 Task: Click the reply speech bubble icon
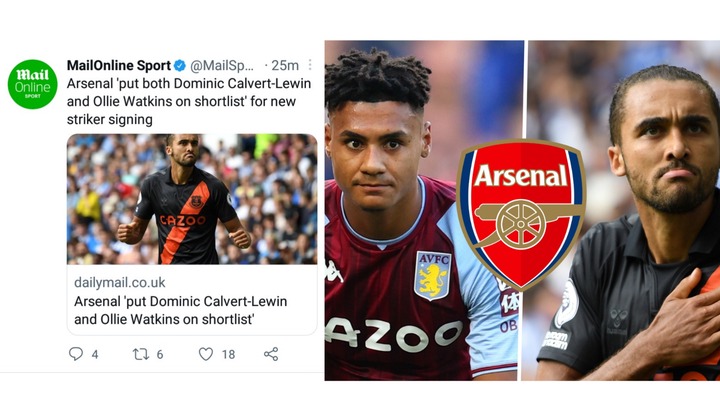tap(76, 354)
